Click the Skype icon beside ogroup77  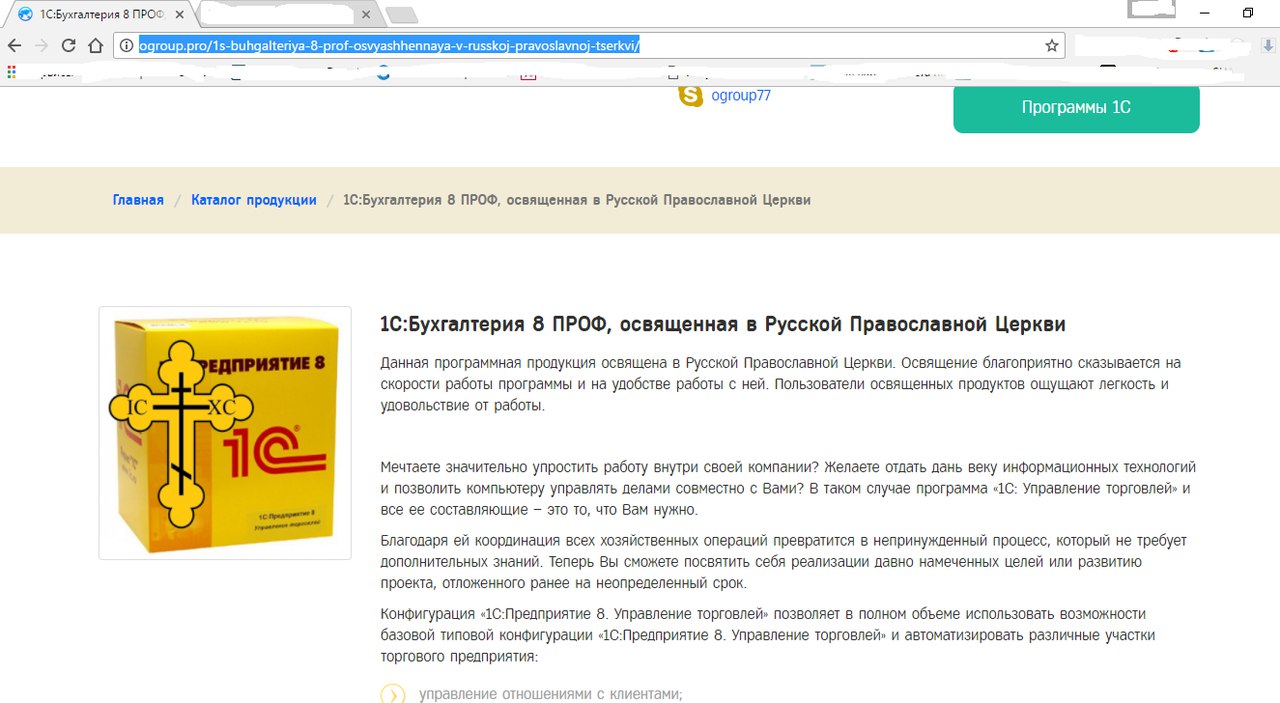690,95
